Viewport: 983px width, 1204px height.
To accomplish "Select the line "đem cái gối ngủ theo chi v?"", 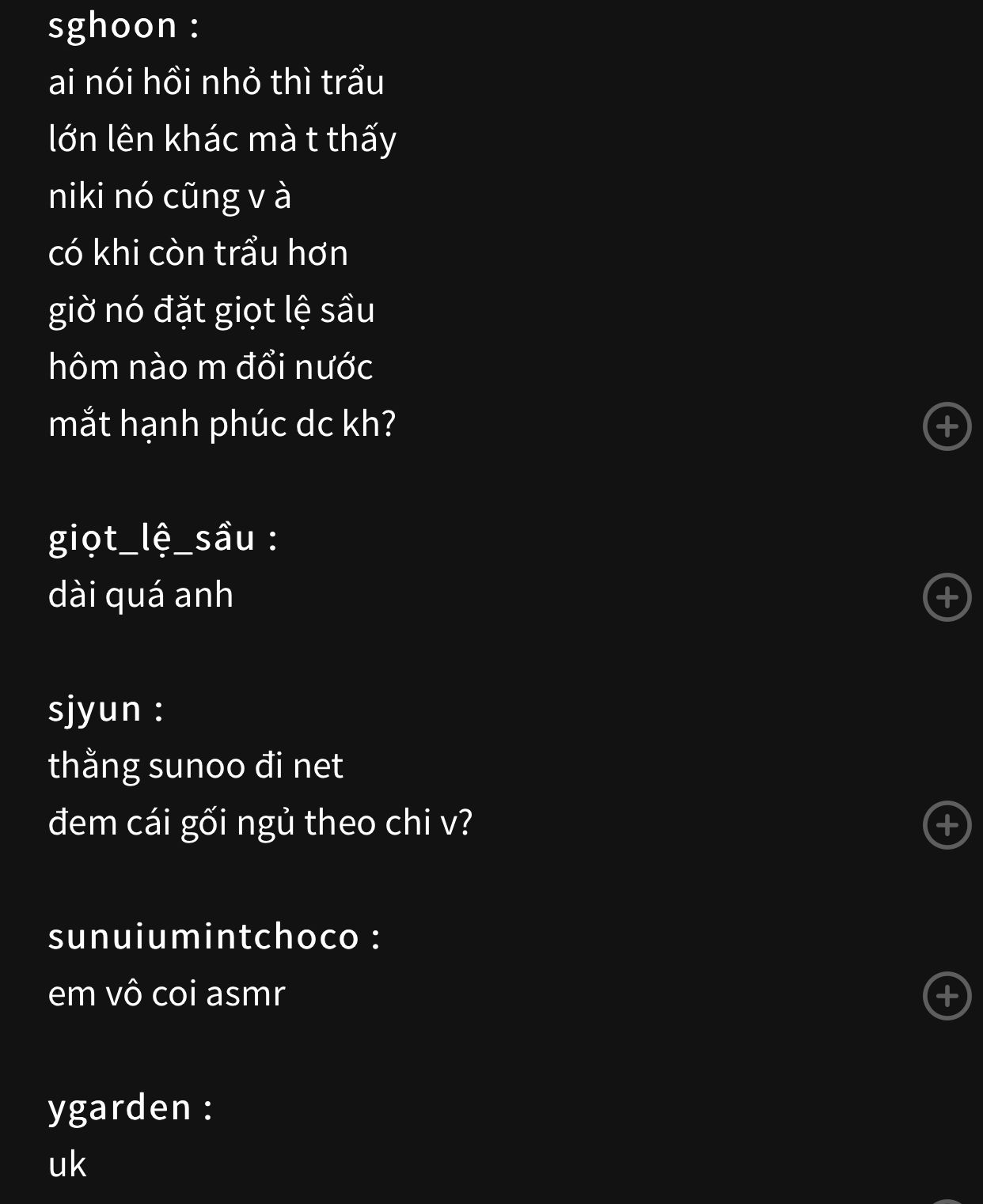I will (260, 823).
